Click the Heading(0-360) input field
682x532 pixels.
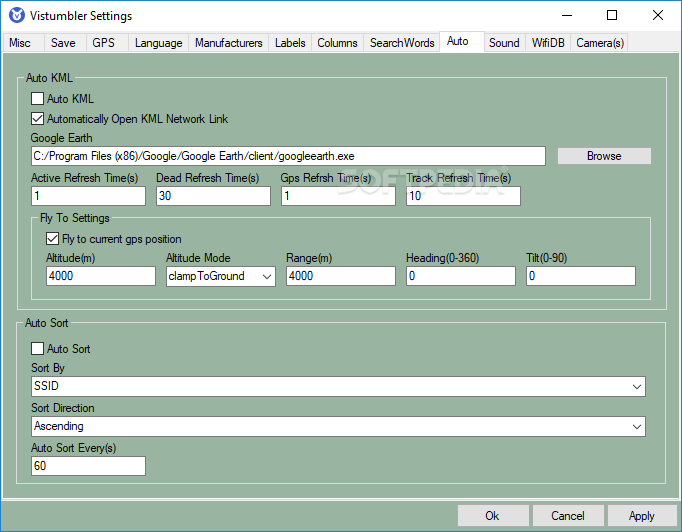coord(461,276)
